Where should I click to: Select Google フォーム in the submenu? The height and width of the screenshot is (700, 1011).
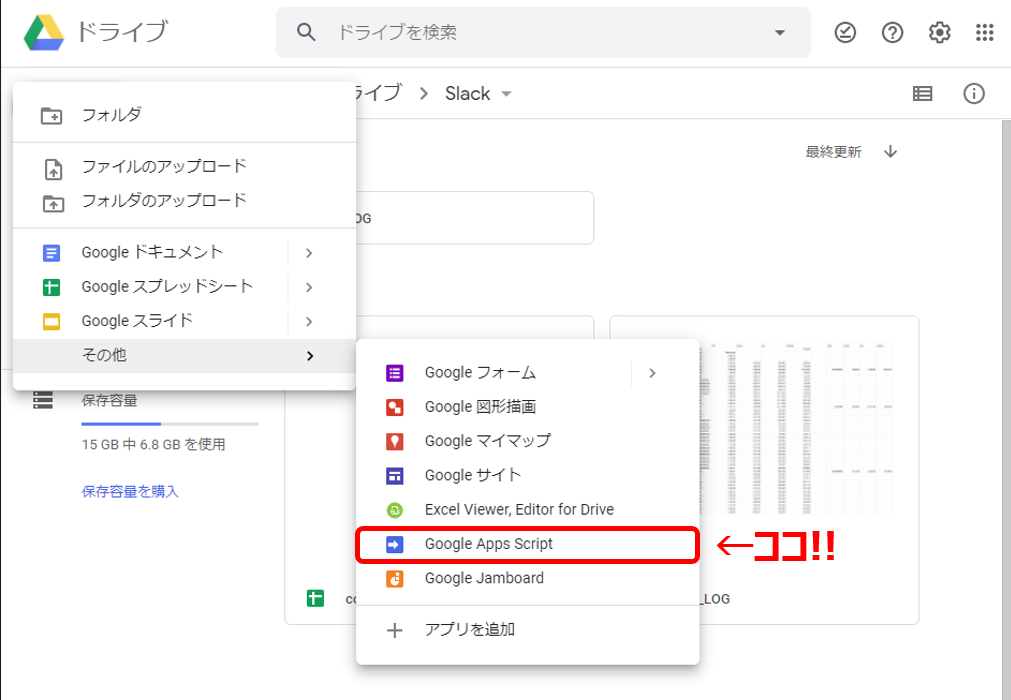(494, 373)
